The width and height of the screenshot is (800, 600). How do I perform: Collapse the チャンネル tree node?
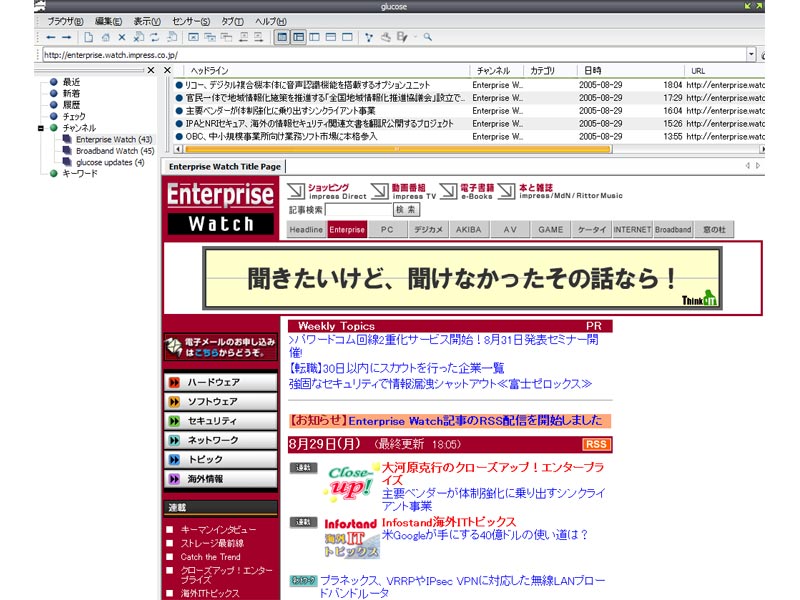(x=41, y=128)
